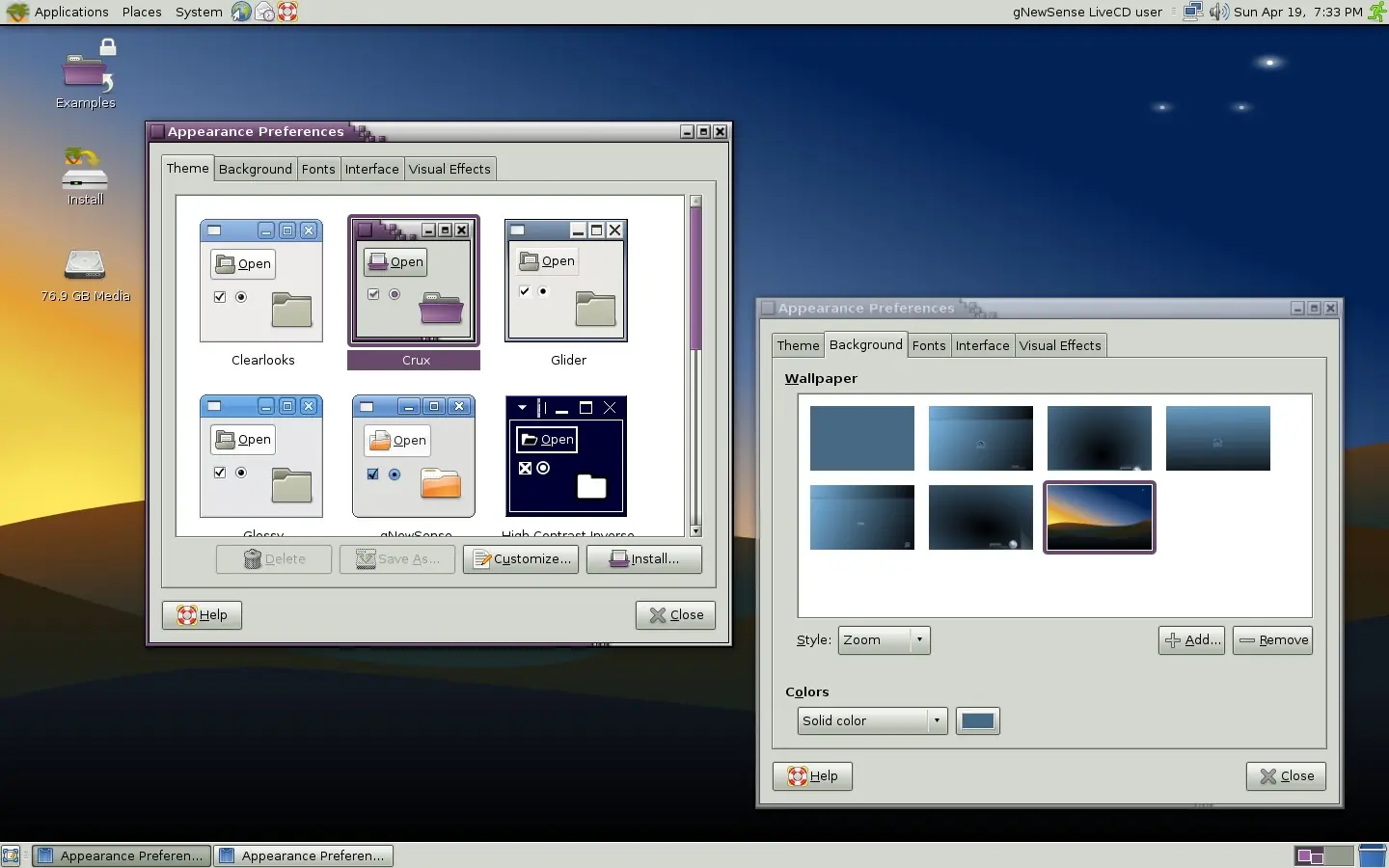
Task: Click the theme list scroll down arrow
Action: [x=695, y=530]
